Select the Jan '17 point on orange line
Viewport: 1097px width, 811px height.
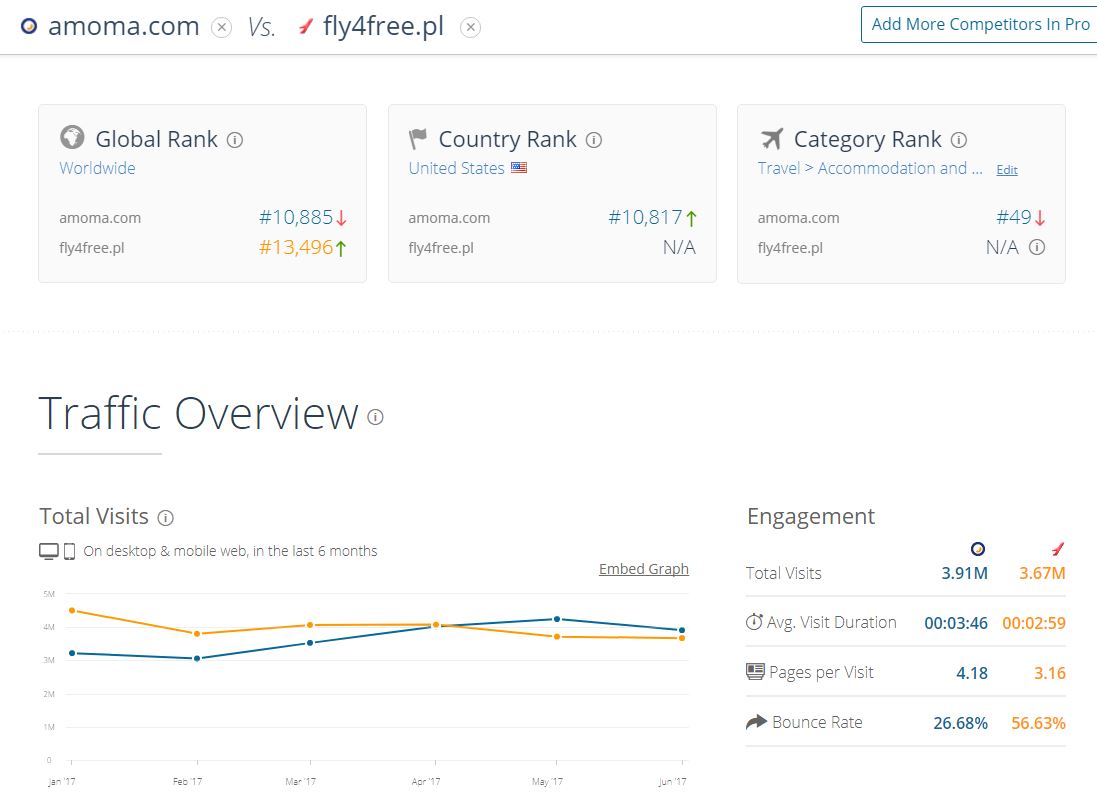pos(72,611)
